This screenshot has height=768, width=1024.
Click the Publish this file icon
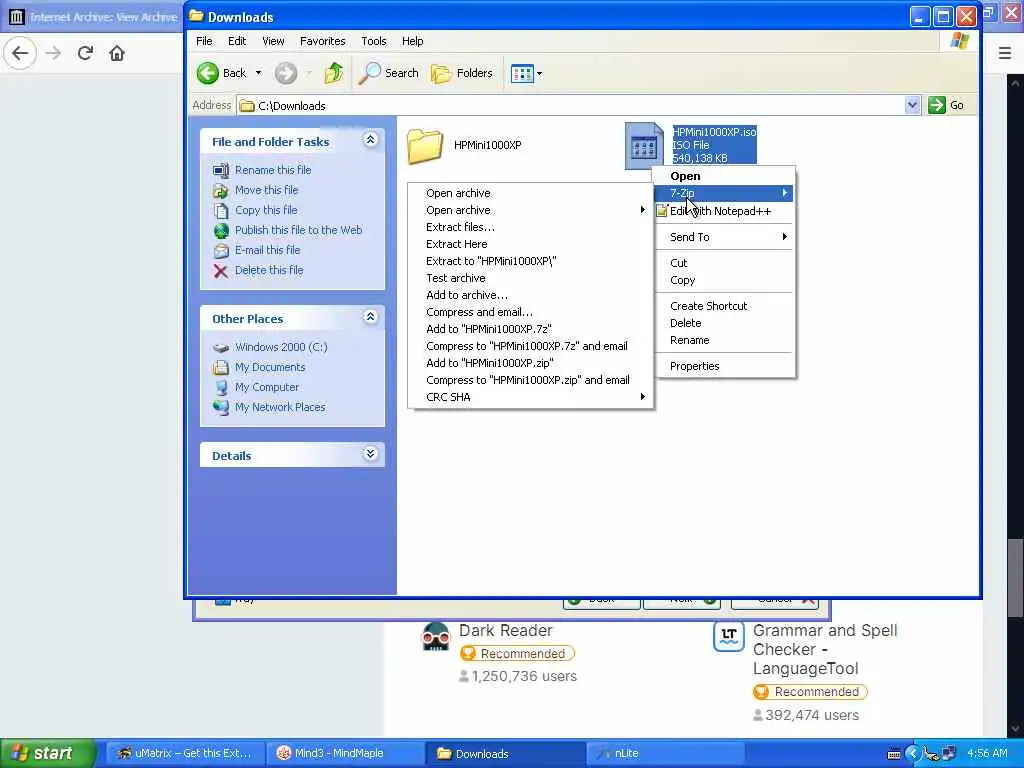click(221, 231)
